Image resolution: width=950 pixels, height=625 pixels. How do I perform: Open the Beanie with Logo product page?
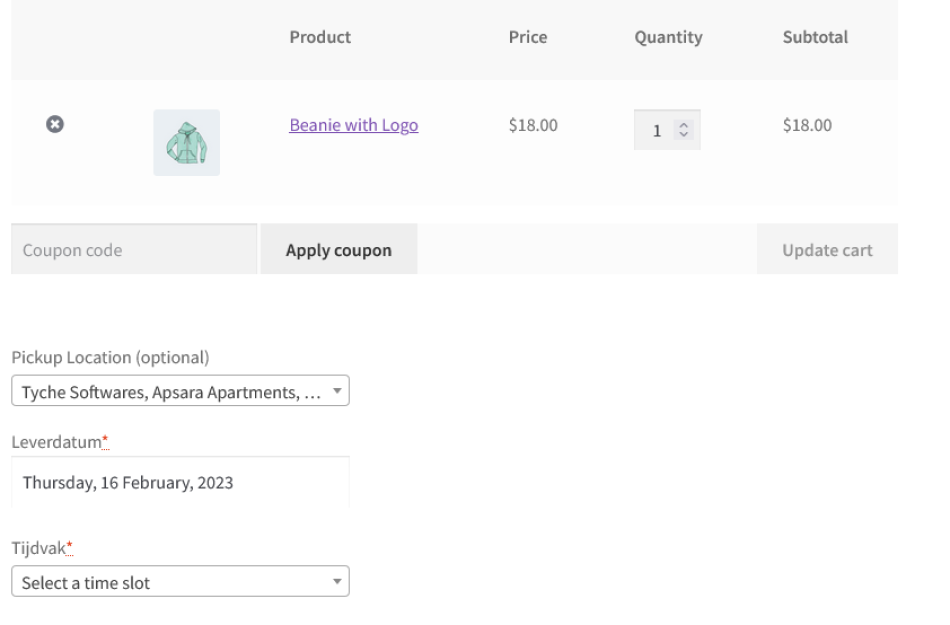[x=353, y=125]
